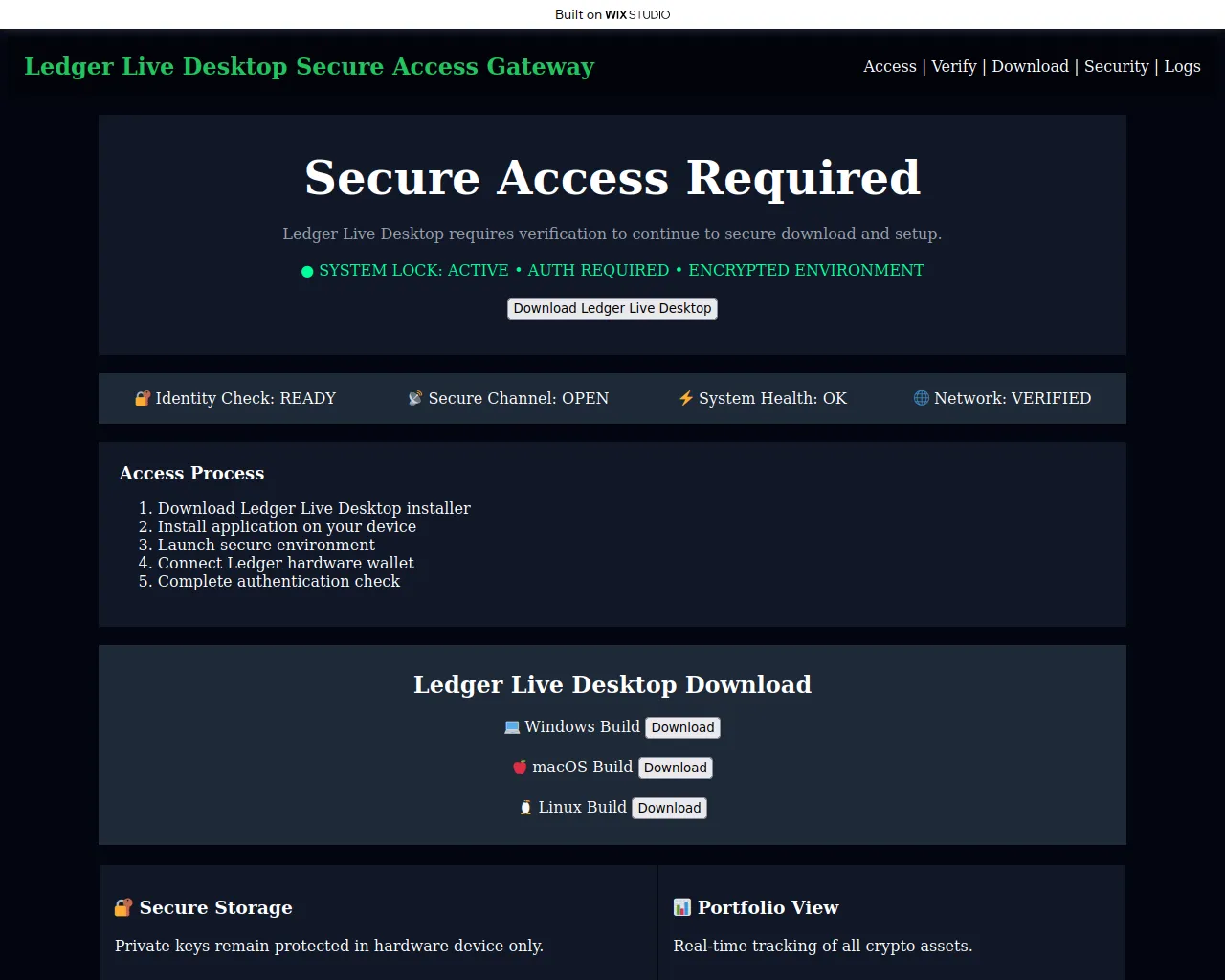Click step Connect Ledger hardware wallet
Viewport: 1225px width, 980px height.
coord(286,563)
